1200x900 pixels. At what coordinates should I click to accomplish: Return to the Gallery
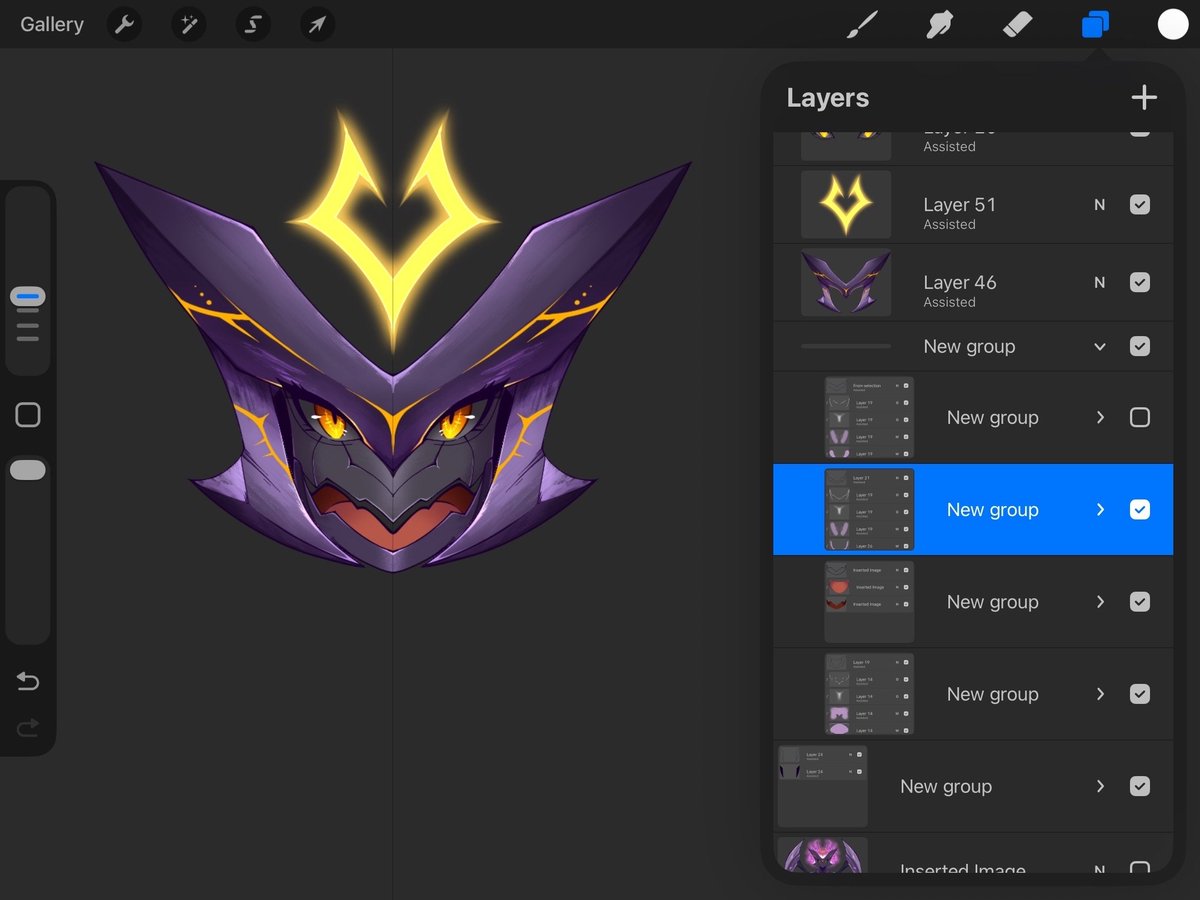pyautogui.click(x=52, y=24)
